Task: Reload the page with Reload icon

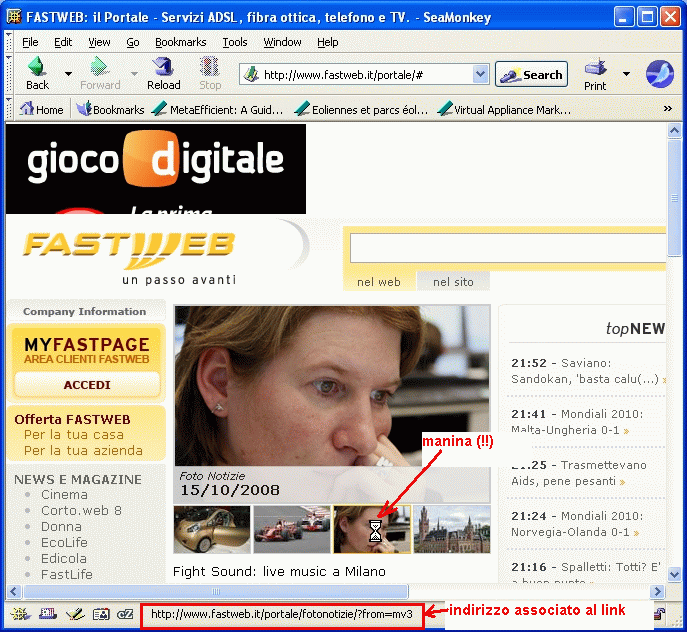Action: [163, 67]
